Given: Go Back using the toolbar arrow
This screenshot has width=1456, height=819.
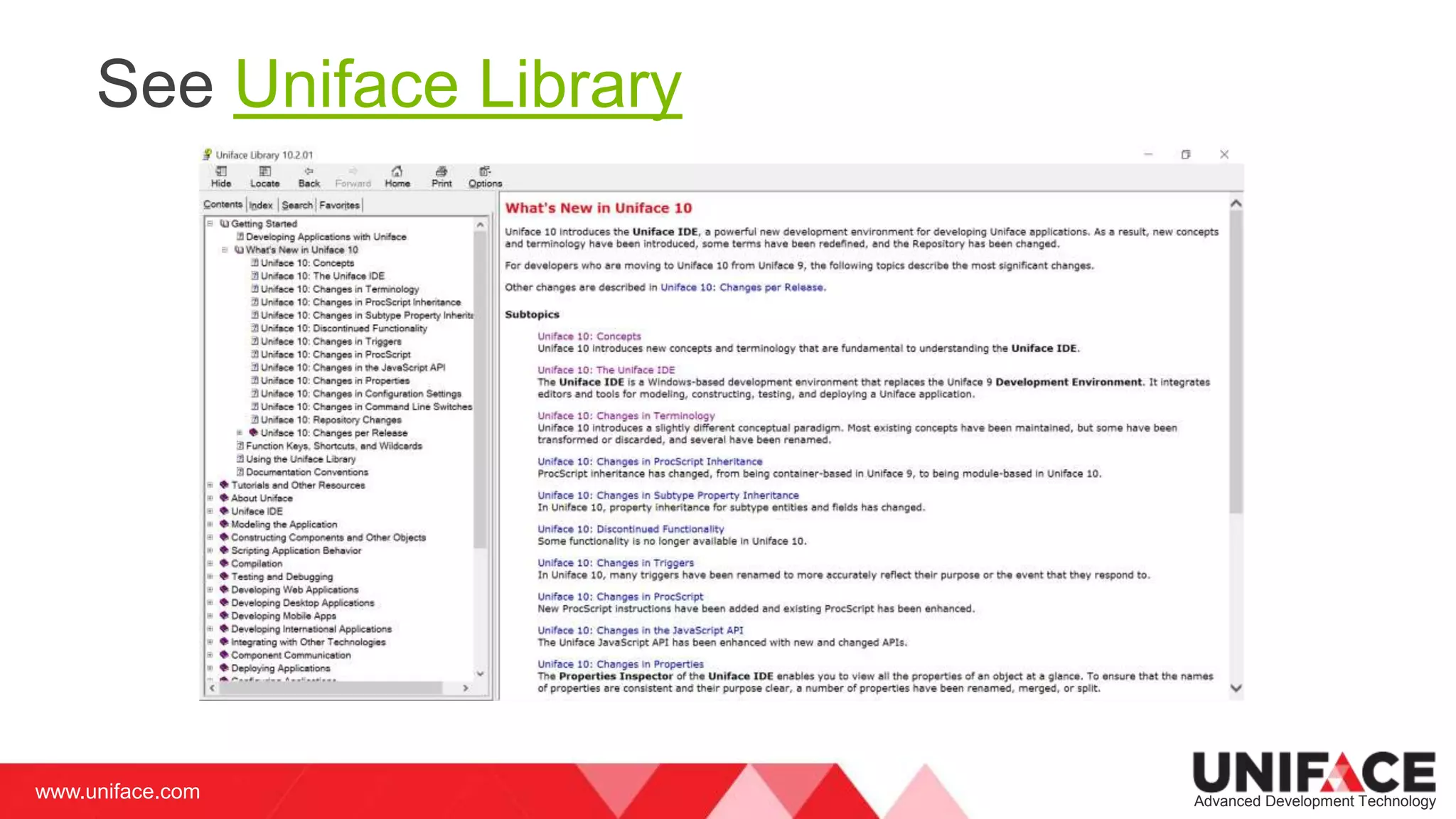Looking at the screenshot, I should 309,171.
